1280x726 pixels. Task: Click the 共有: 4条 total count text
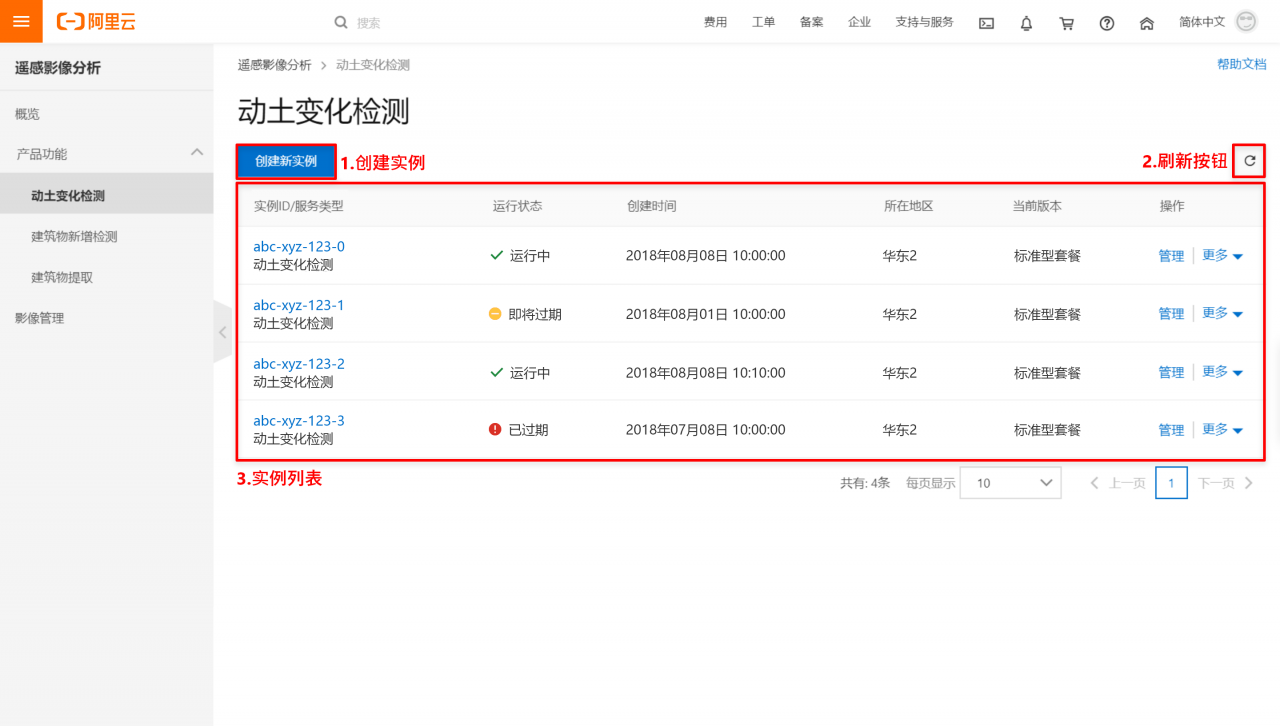(x=865, y=483)
